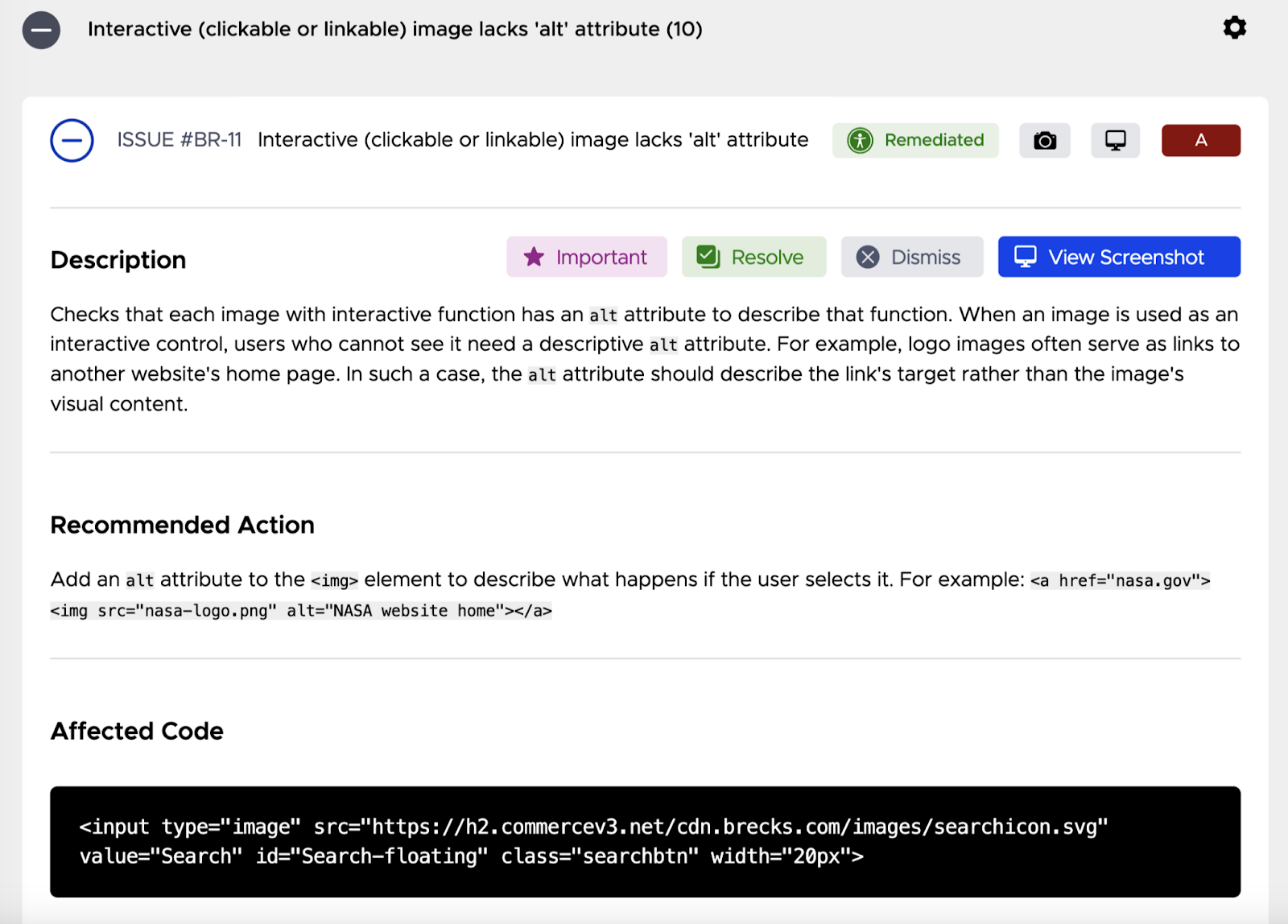The image size is (1288, 924).
Task: Dismiss this accessibility issue
Action: point(911,257)
